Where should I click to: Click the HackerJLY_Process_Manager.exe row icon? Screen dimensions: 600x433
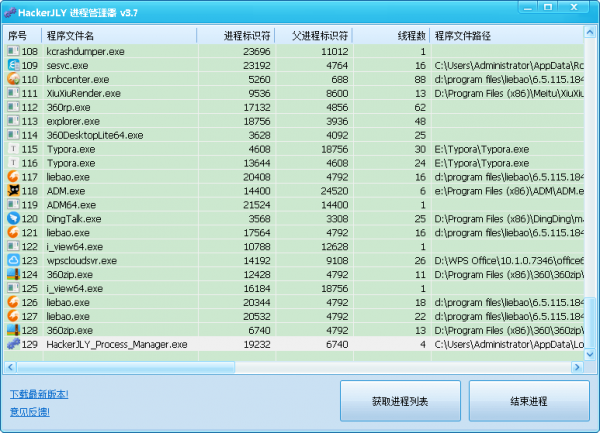13,344
